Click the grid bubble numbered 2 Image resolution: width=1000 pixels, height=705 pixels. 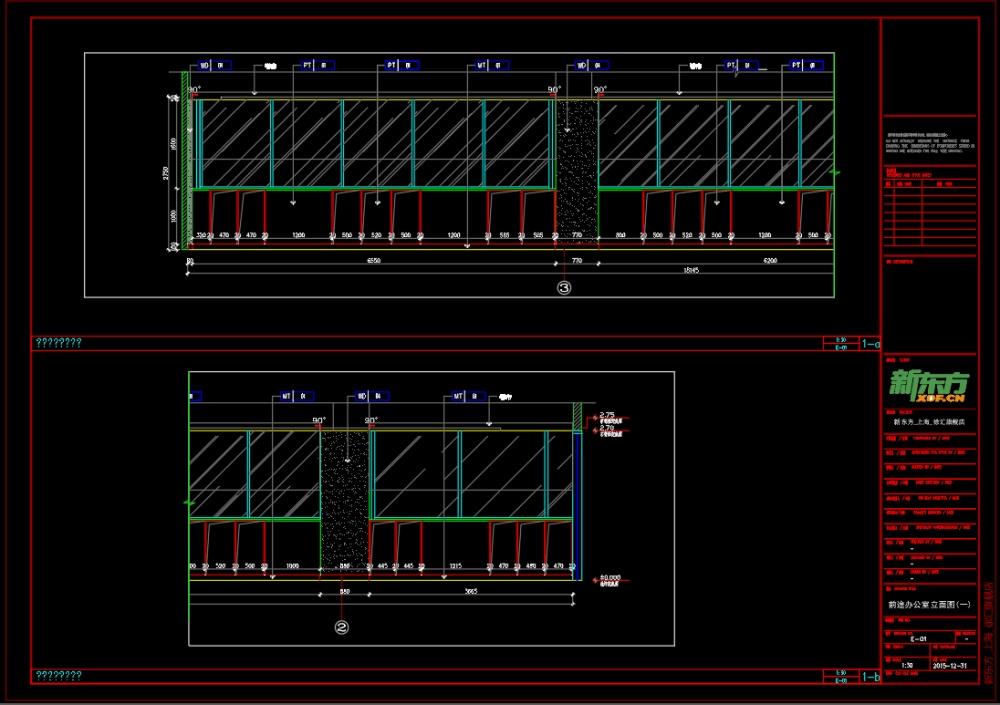click(x=342, y=628)
